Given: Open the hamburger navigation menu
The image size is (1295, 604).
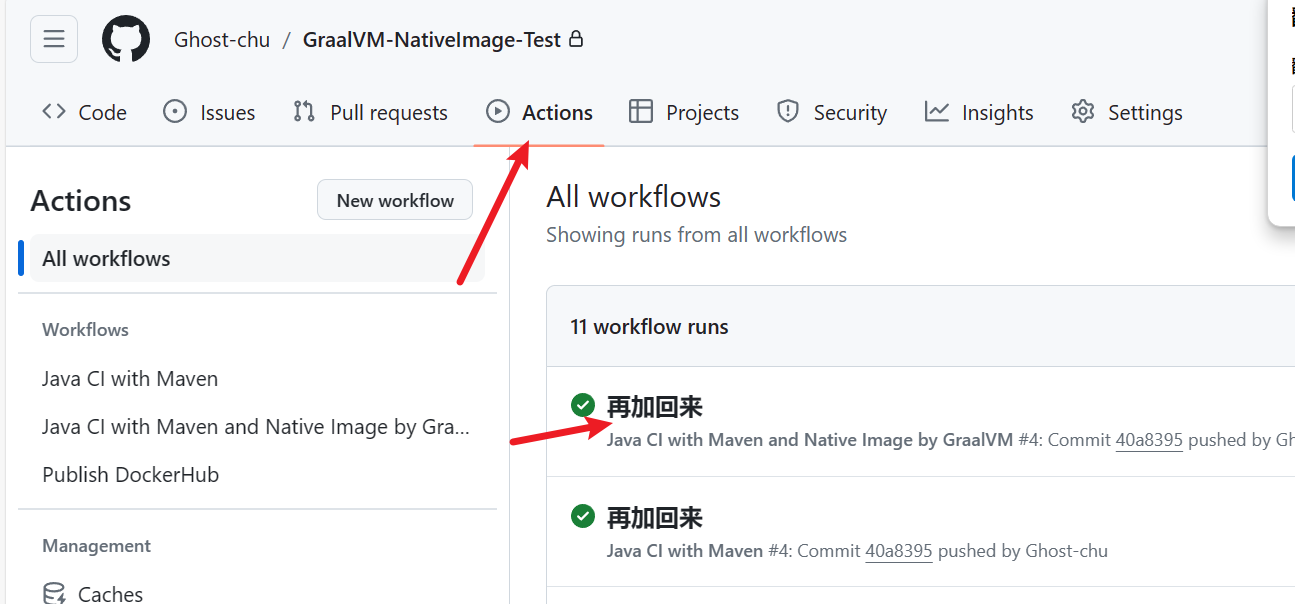Looking at the screenshot, I should click(54, 39).
